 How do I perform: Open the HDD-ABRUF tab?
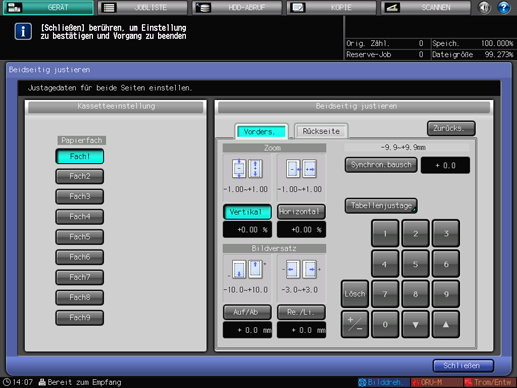pos(237,7)
